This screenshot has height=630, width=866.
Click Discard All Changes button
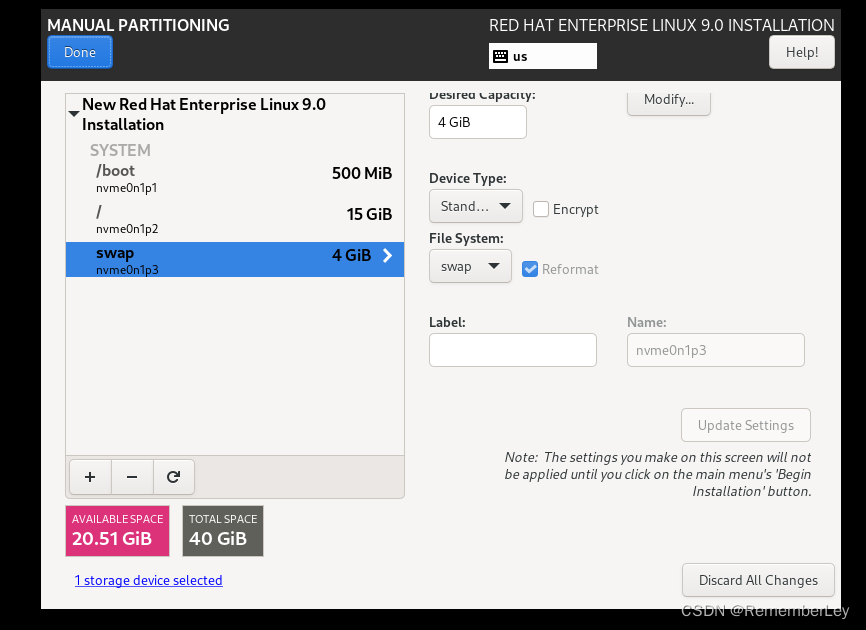click(x=758, y=580)
